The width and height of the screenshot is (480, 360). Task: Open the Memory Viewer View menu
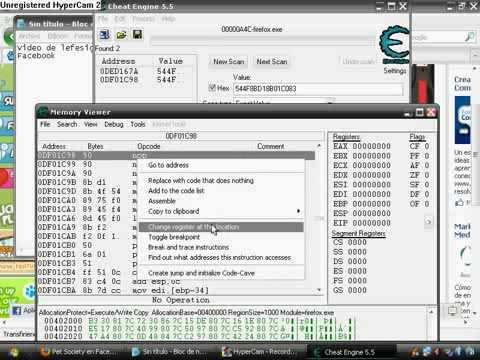(x=91, y=124)
